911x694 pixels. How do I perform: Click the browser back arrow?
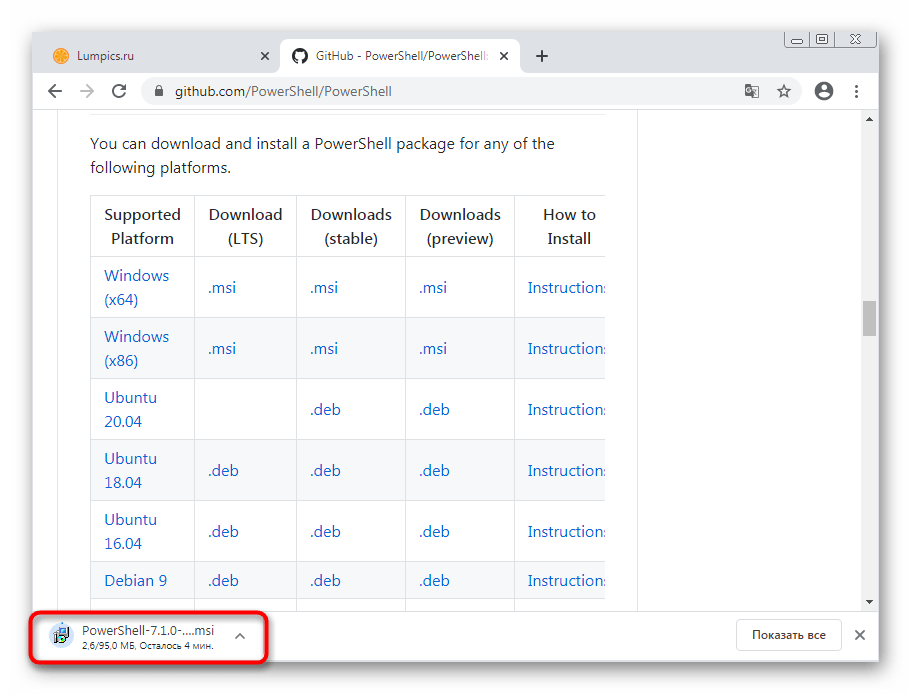point(55,91)
